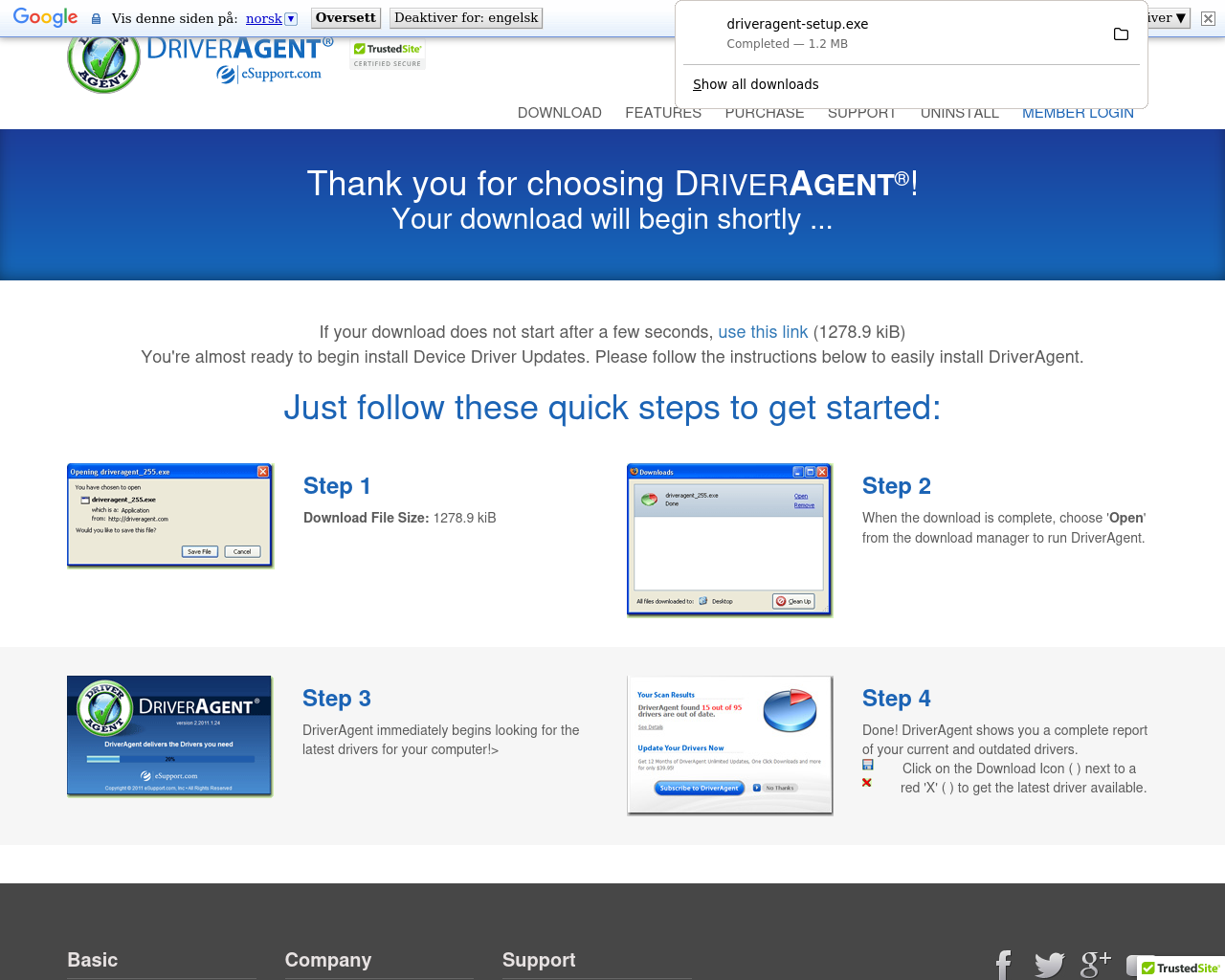Open the eSupport.com logo link
The width and height of the screenshot is (1225, 980).
[269, 74]
